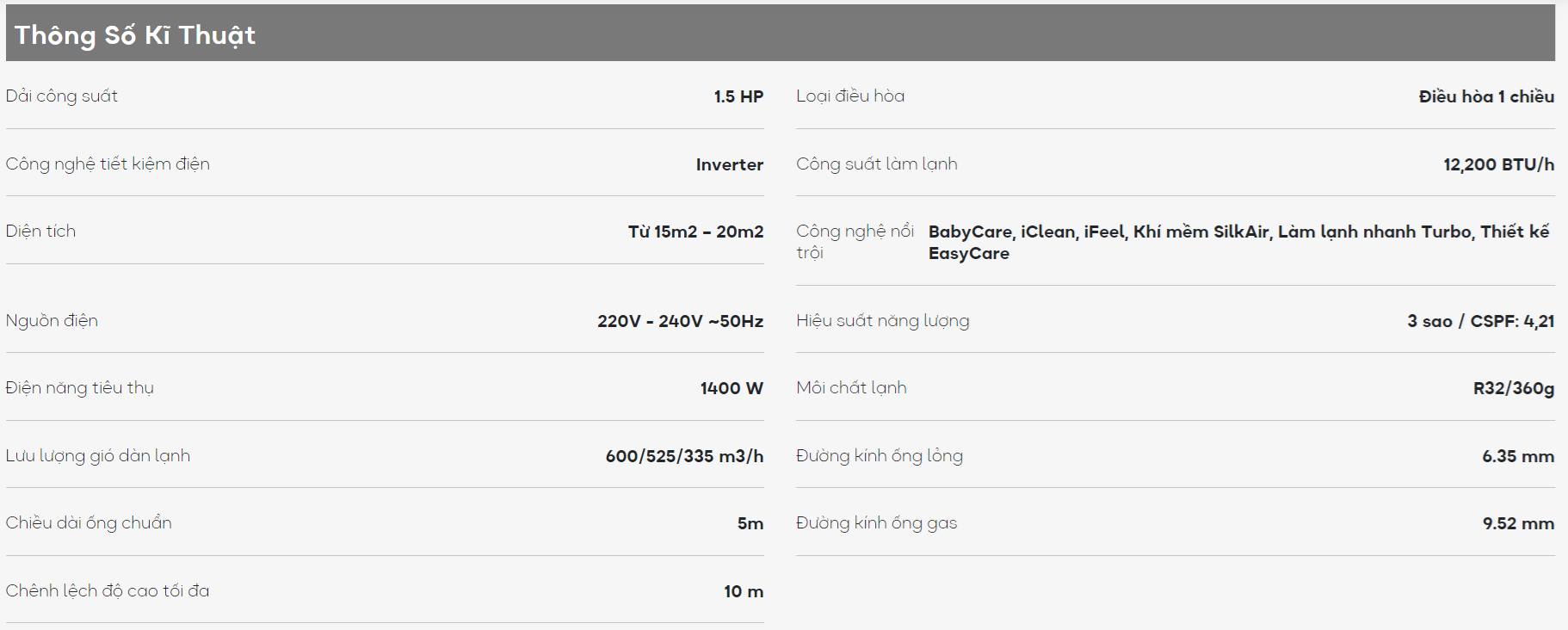The height and width of the screenshot is (630, 1568).
Task: Click the "Điều hòa 1 chiều" value
Action: coord(1486,96)
